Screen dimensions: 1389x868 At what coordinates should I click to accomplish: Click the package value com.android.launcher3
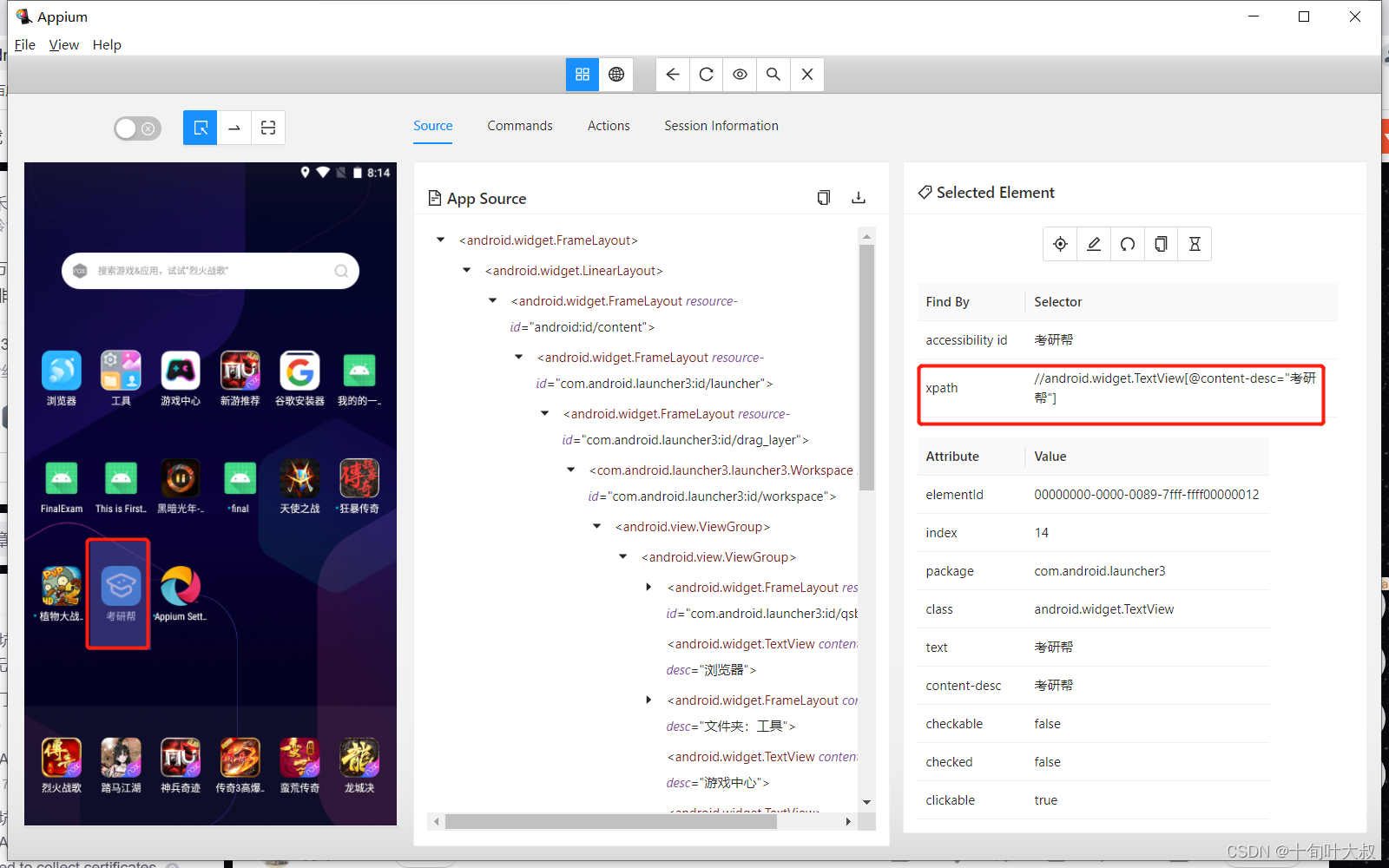(x=1100, y=571)
